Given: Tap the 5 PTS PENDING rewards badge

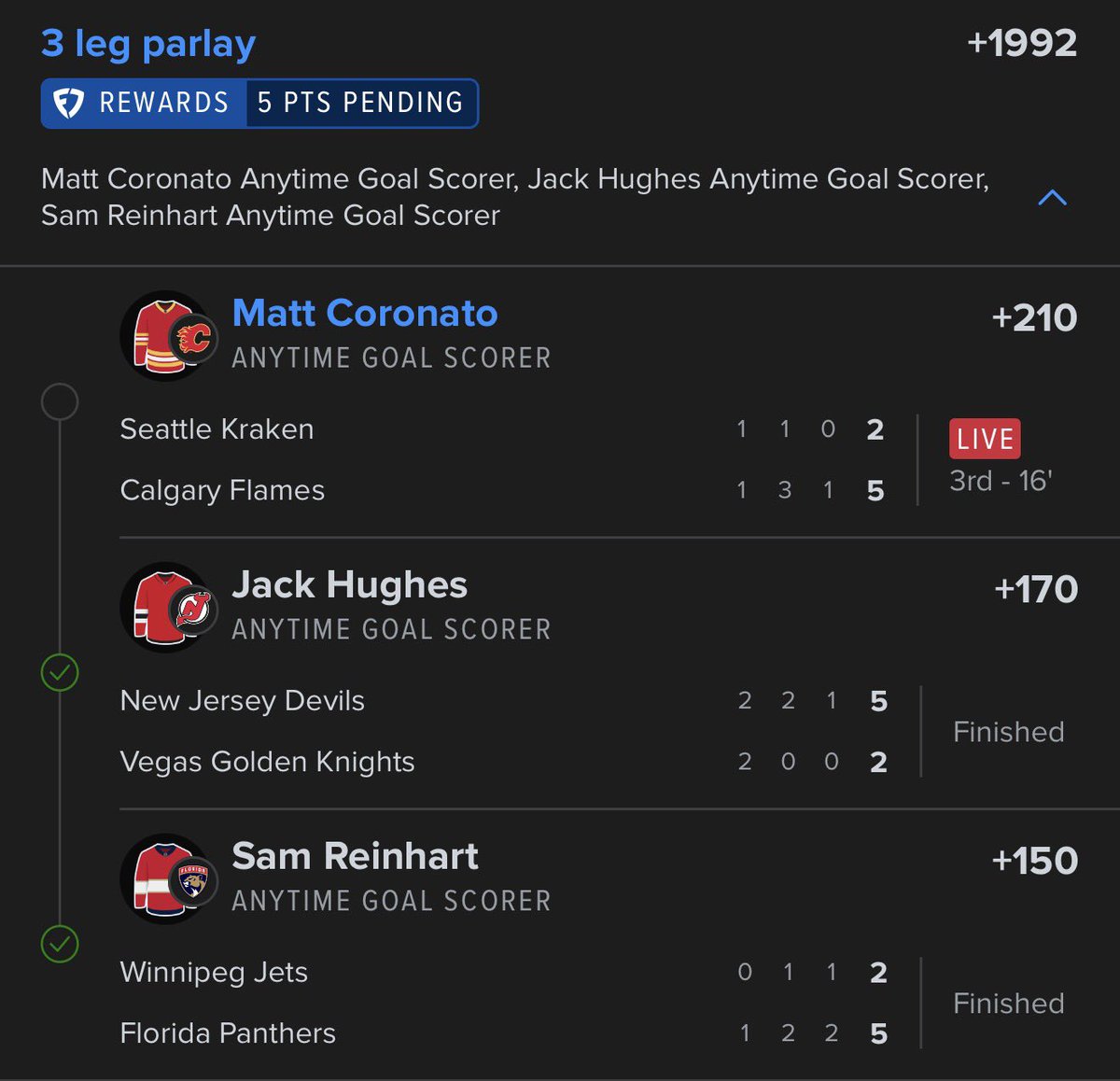Looking at the screenshot, I should click(x=360, y=103).
